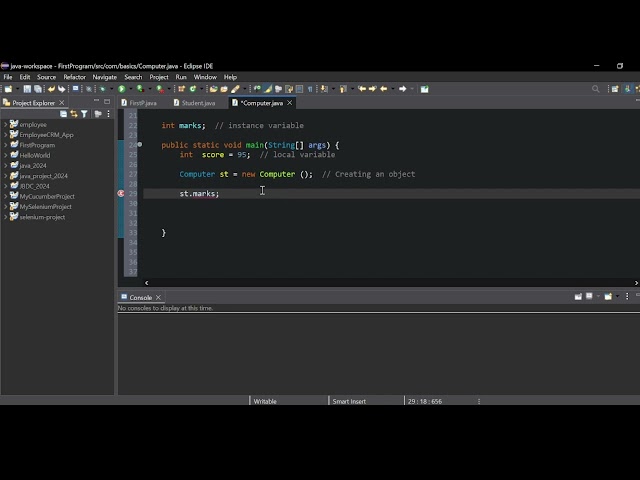Click the Next Edit Location arrow icon
This screenshot has height=480, width=640.
[372, 89]
